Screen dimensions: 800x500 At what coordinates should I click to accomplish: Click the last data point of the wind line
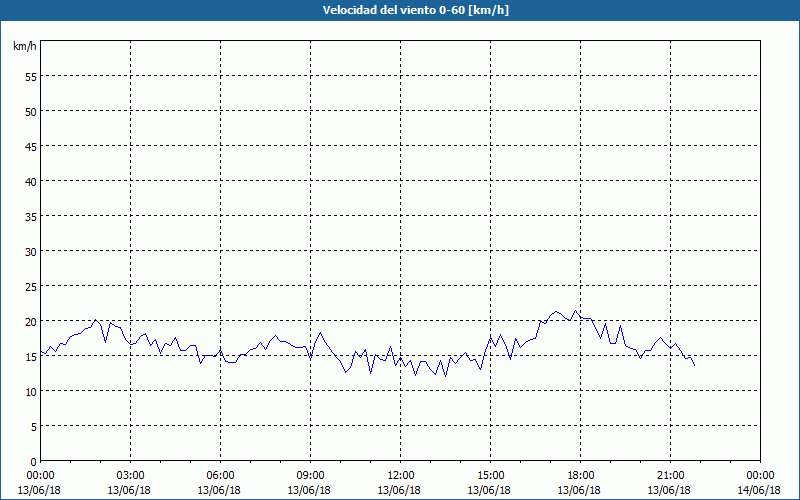pos(694,365)
